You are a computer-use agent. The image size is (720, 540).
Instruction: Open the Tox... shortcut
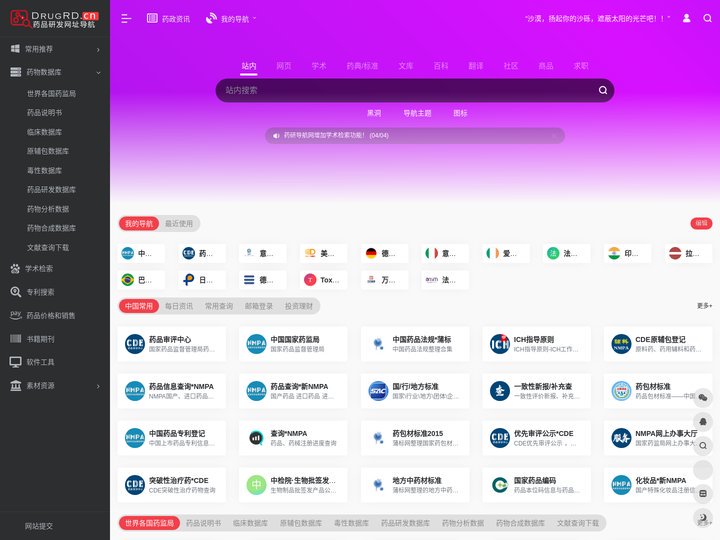pyautogui.click(x=323, y=280)
